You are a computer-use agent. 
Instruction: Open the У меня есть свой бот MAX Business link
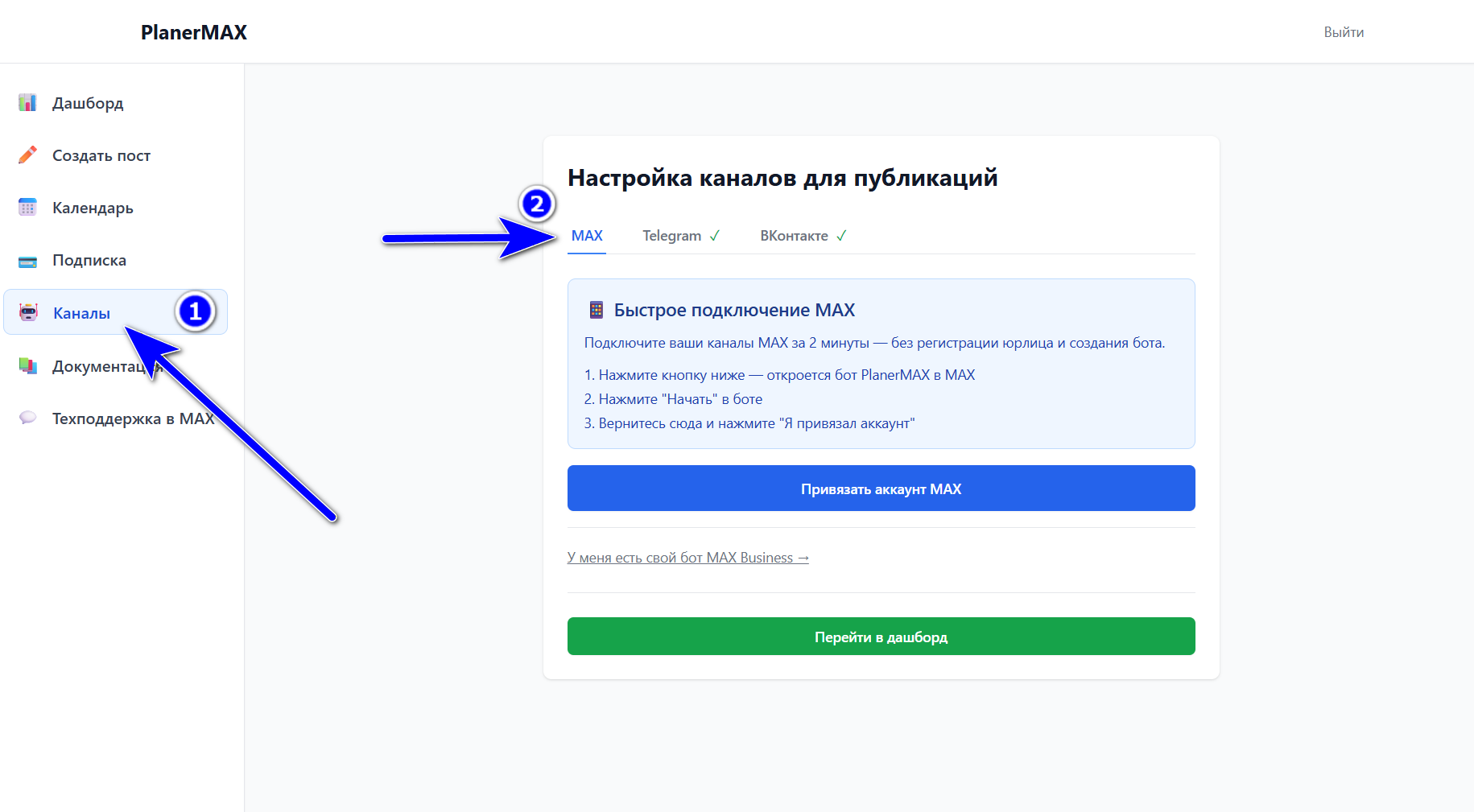click(x=688, y=557)
